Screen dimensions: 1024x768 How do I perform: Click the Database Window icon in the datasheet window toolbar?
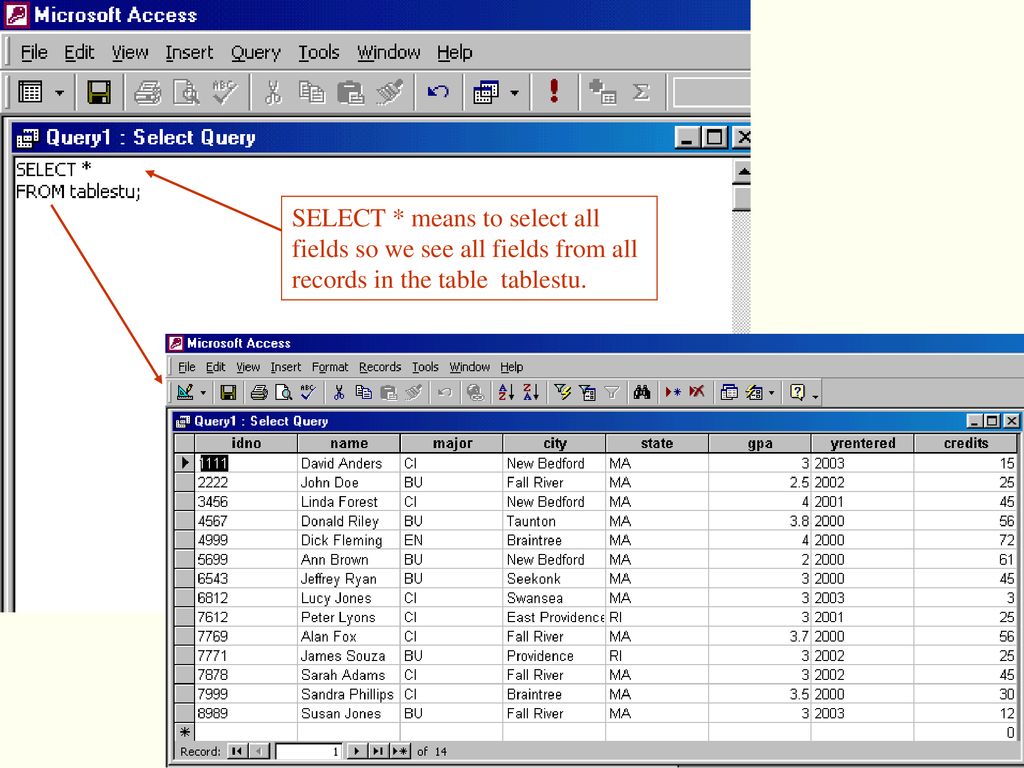[x=729, y=392]
